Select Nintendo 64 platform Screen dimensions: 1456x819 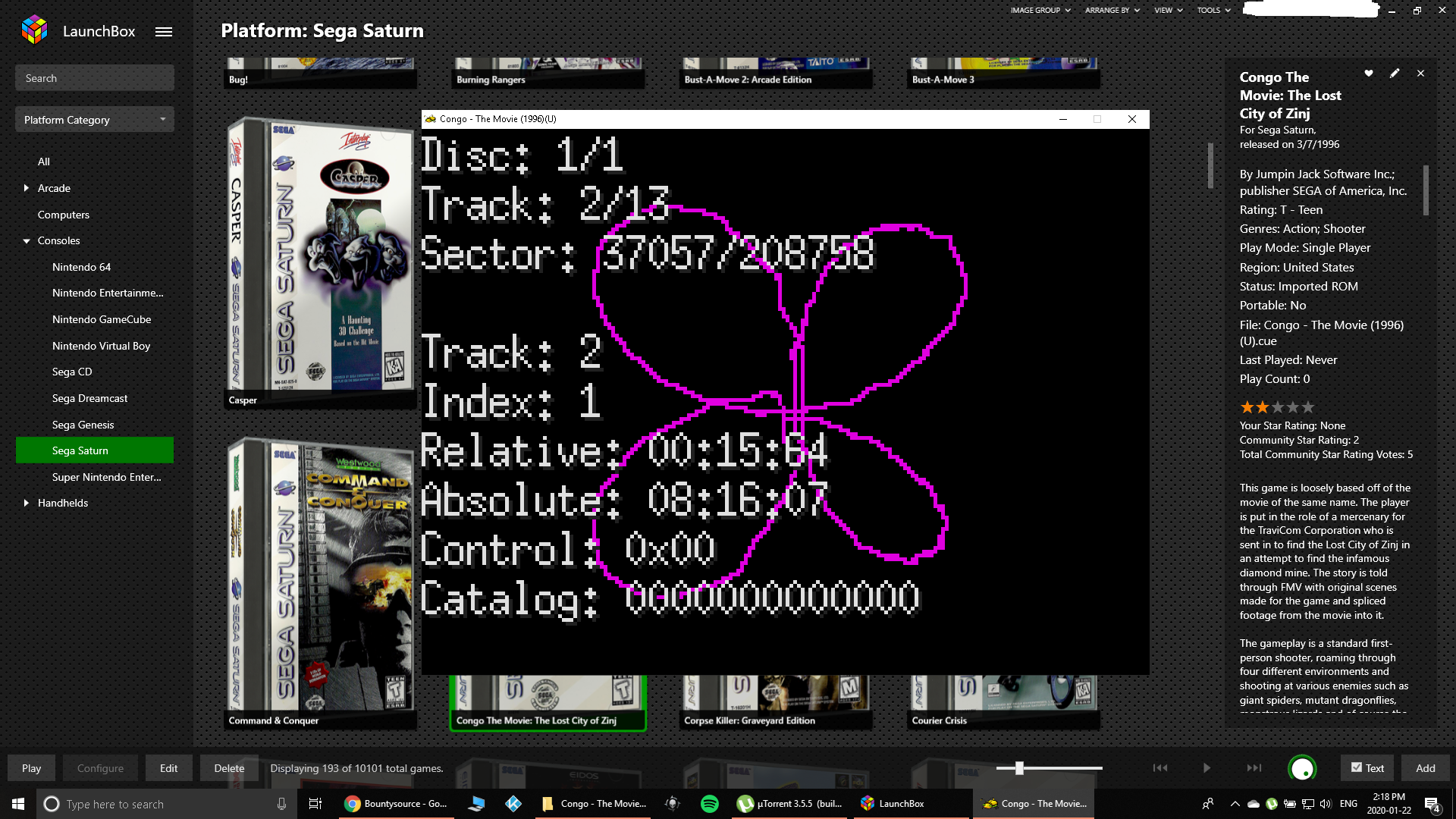81,267
